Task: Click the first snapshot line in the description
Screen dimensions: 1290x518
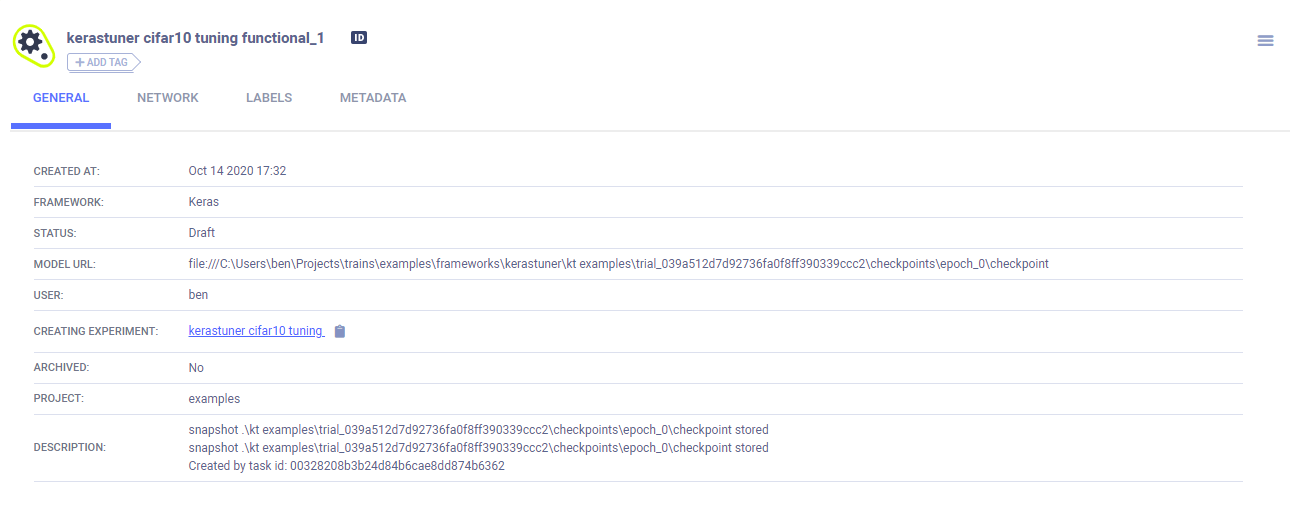Action: tap(478, 430)
